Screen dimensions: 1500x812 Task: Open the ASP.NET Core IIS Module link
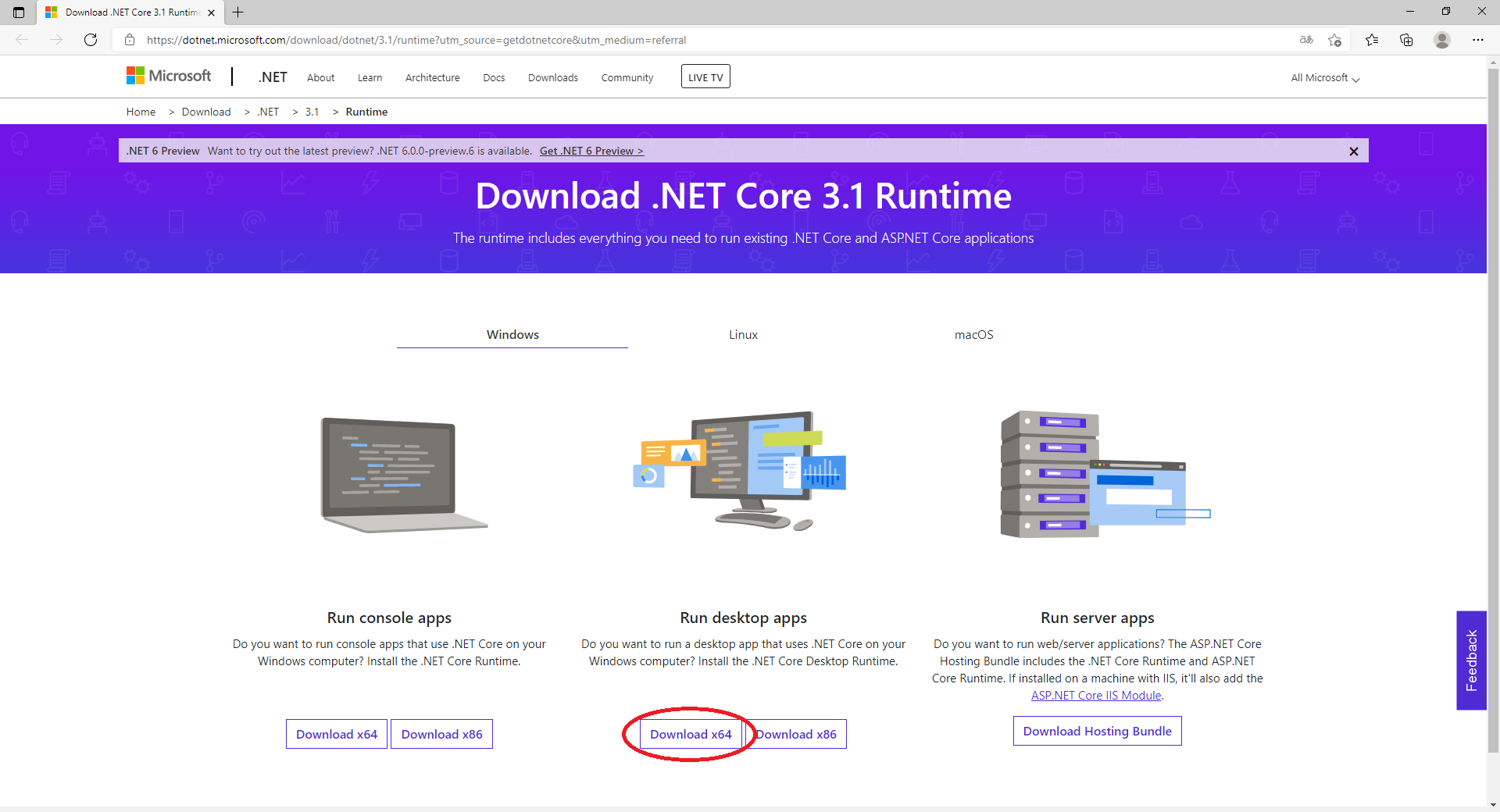[x=1096, y=696]
